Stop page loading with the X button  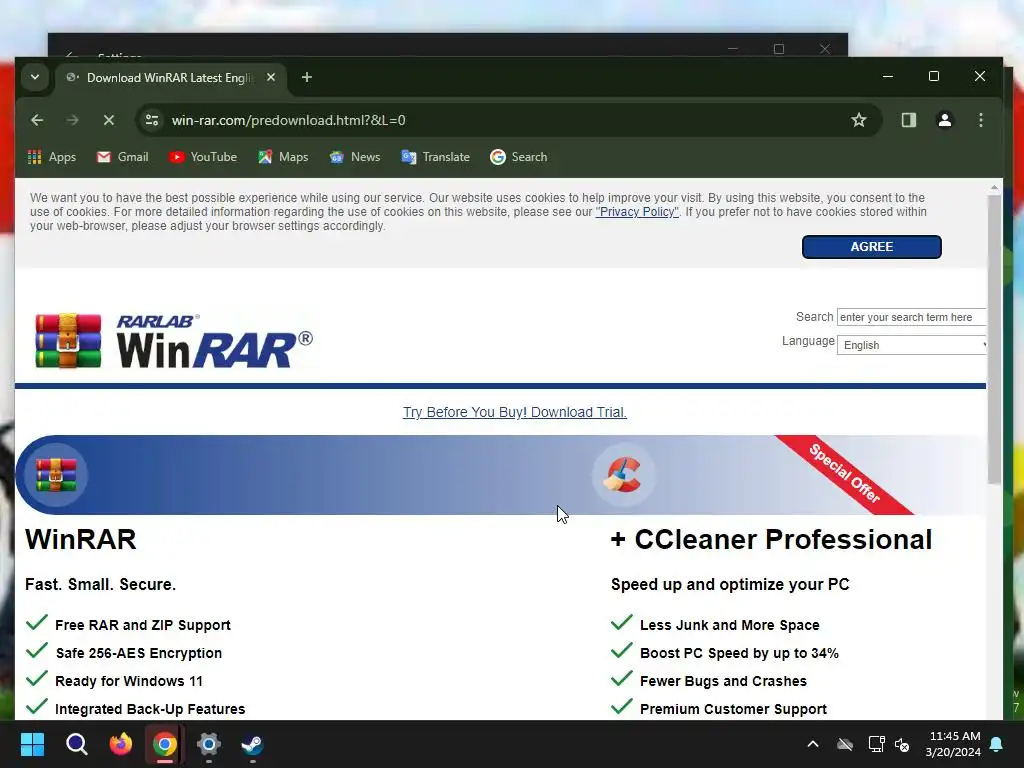click(109, 120)
